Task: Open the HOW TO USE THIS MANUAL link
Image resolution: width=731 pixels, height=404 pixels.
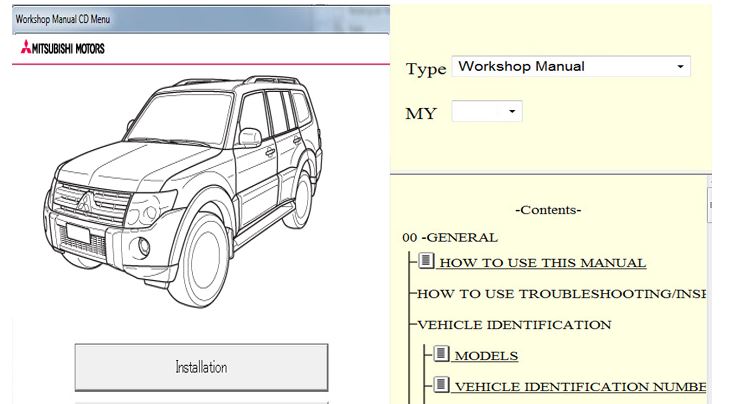Action: (x=542, y=263)
